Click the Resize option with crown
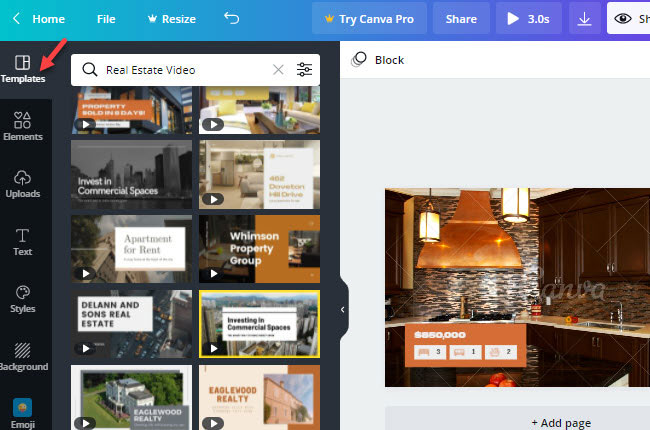The height and width of the screenshot is (430, 650). 172,19
